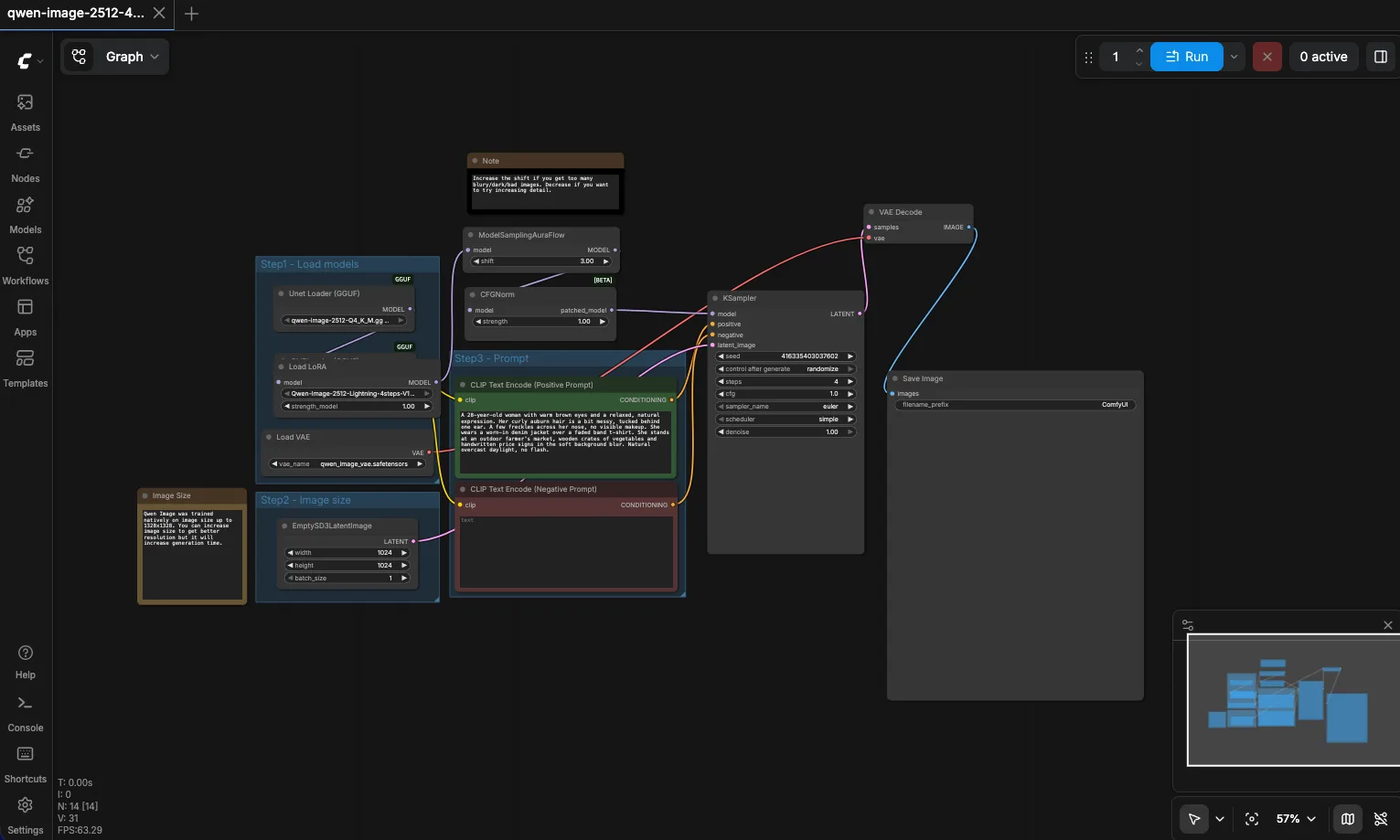Open the 57% zoom level dropdown
Screen dimensions: 1400x840
click(x=1296, y=819)
